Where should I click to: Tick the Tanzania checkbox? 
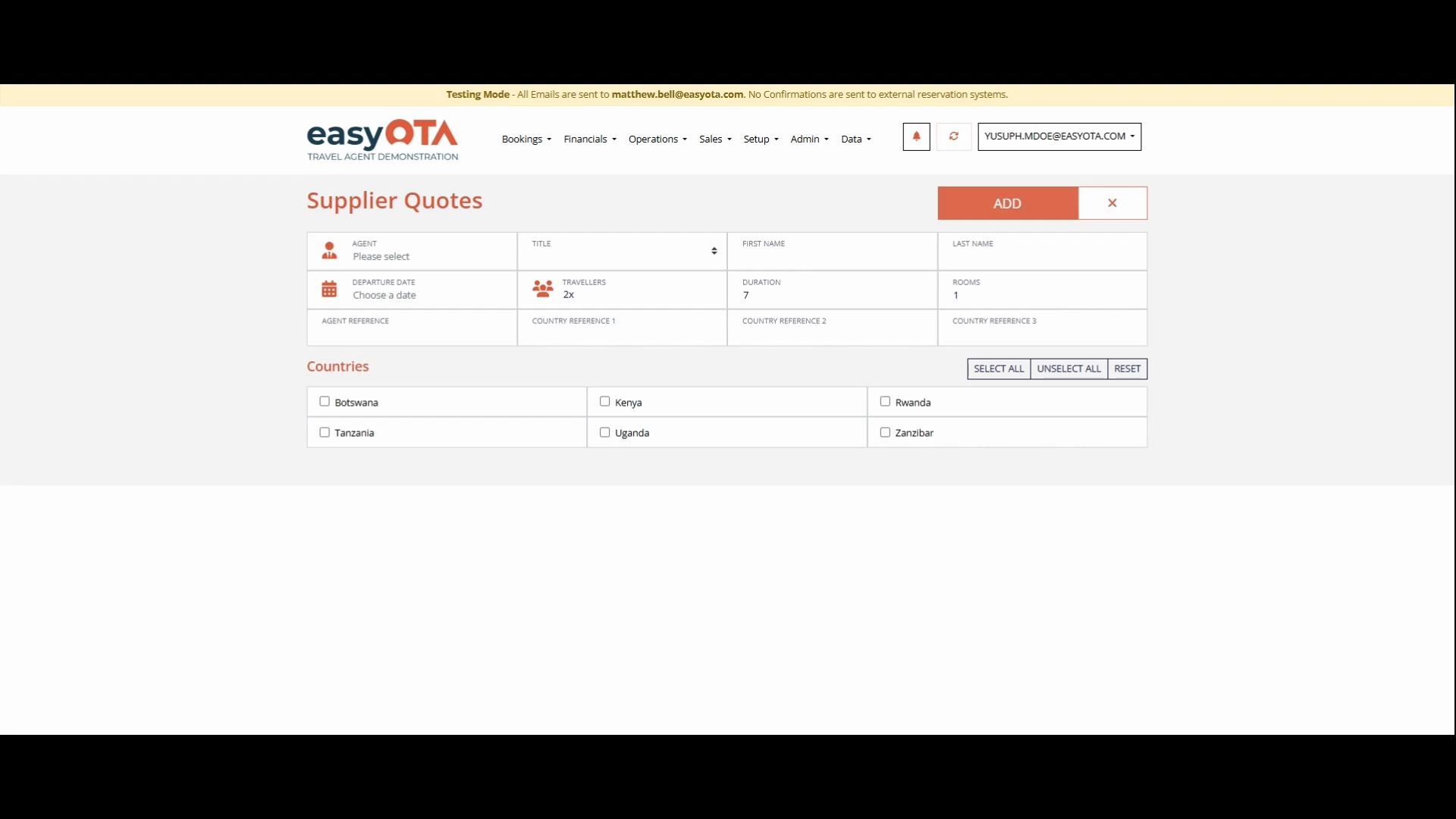pos(325,432)
